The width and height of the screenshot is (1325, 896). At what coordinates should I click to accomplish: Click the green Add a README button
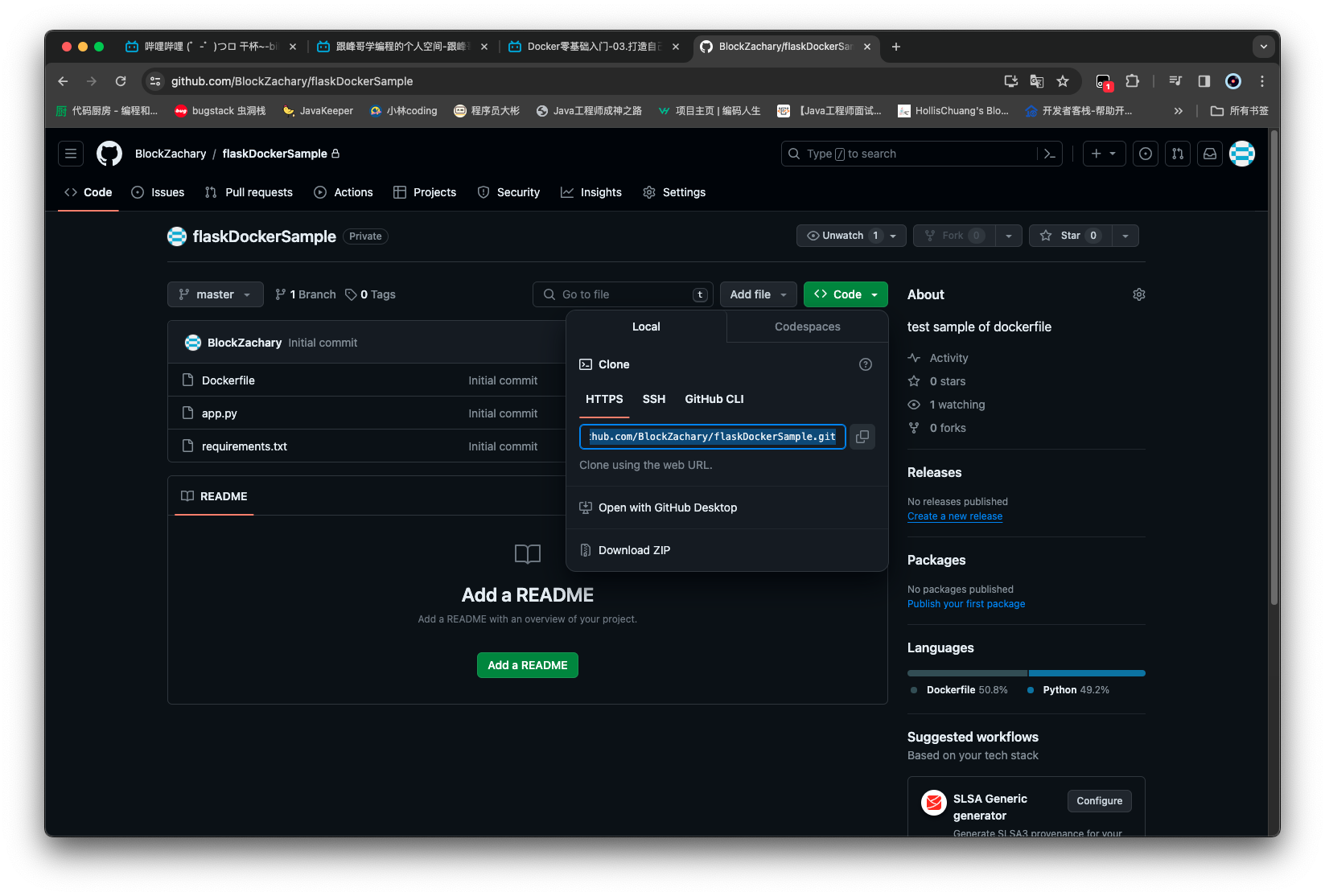point(528,665)
